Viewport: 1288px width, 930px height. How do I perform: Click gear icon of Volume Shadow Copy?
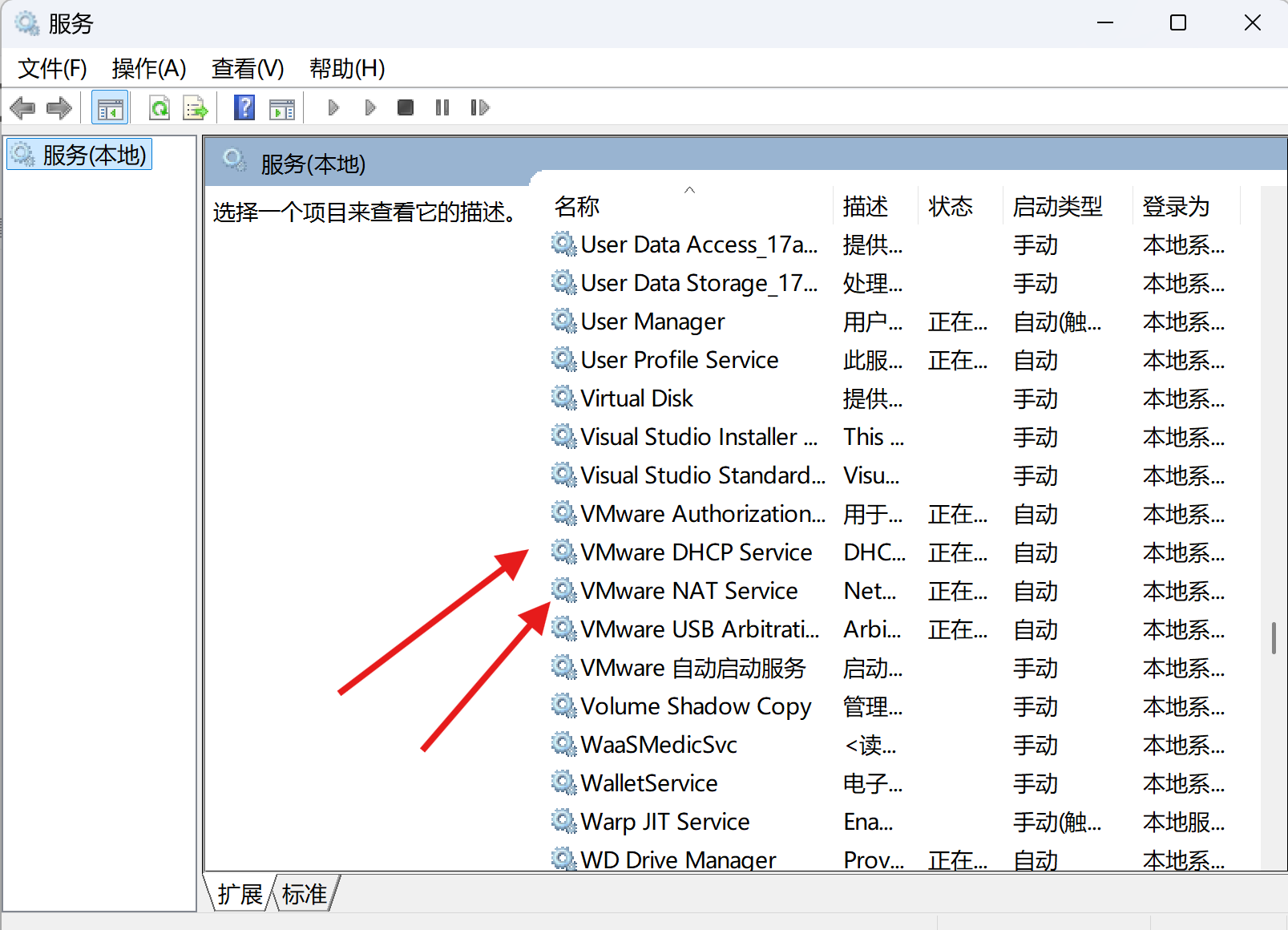coord(564,706)
